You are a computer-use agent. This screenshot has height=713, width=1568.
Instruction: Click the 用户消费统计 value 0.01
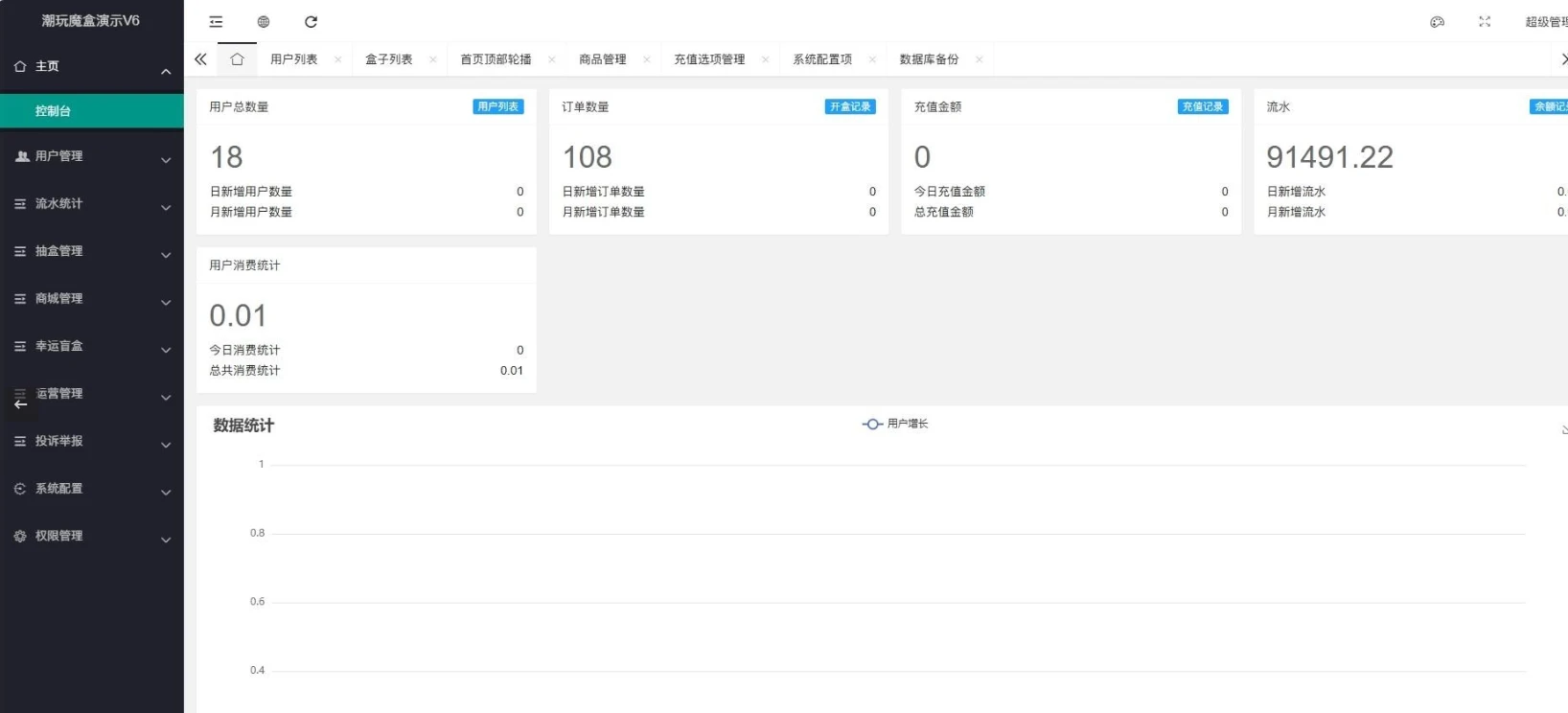click(x=238, y=315)
